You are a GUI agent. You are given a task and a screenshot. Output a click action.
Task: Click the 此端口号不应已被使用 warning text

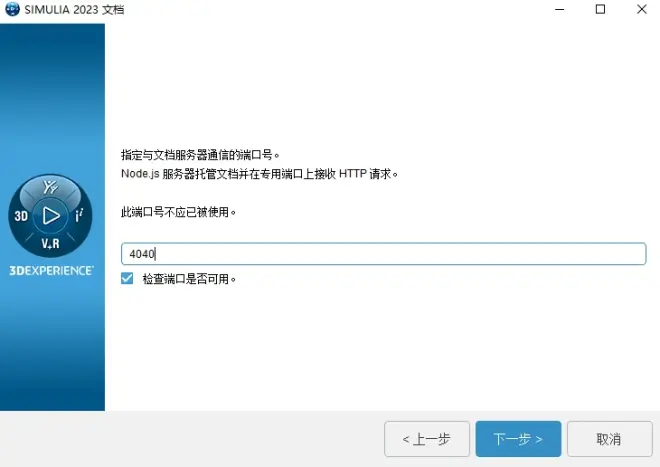[x=178, y=212]
